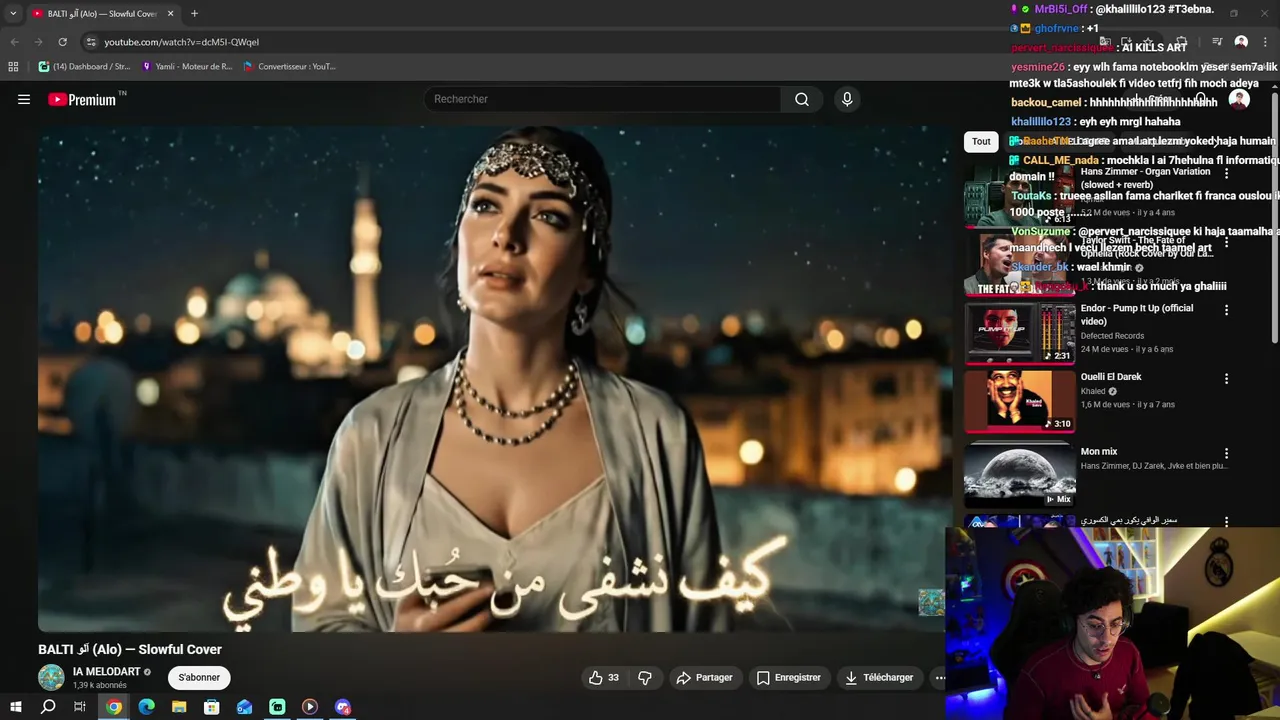The width and height of the screenshot is (1280, 720).
Task: Open the Chrome profile avatar
Action: (1241, 42)
